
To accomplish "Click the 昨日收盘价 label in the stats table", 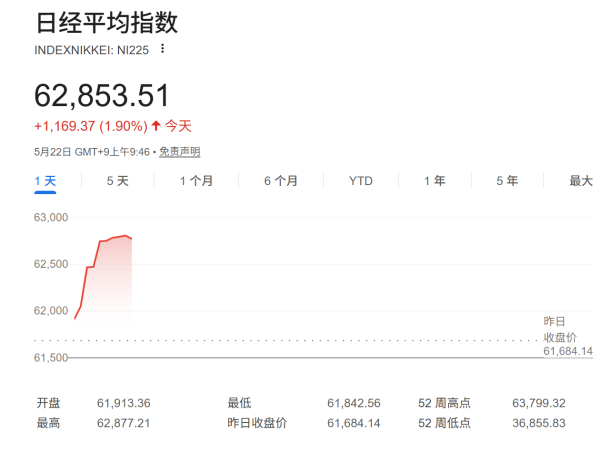I will (x=257, y=423).
